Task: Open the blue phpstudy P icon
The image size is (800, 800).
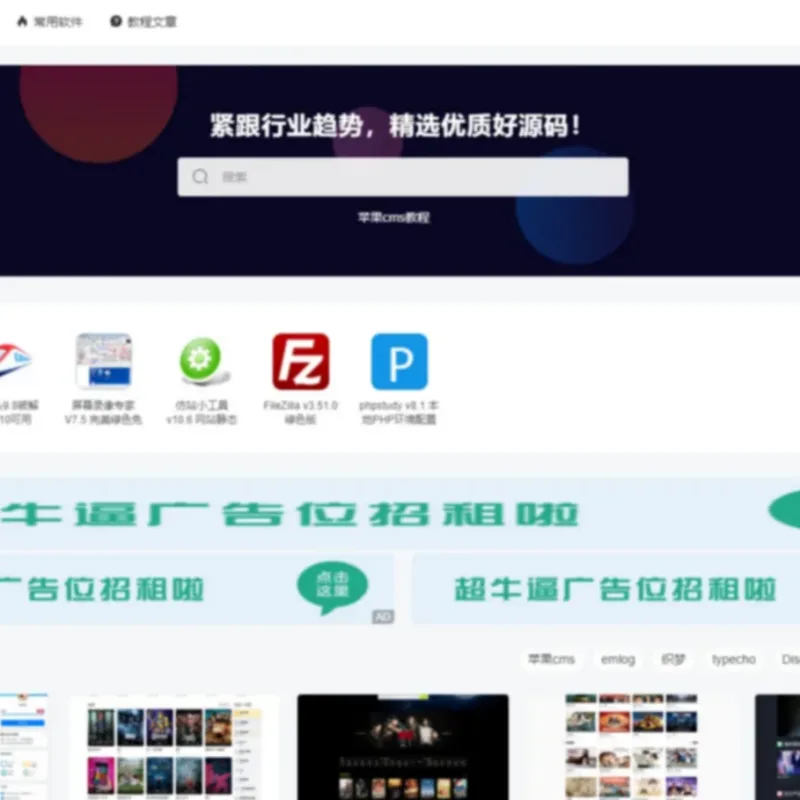Action: (399, 361)
